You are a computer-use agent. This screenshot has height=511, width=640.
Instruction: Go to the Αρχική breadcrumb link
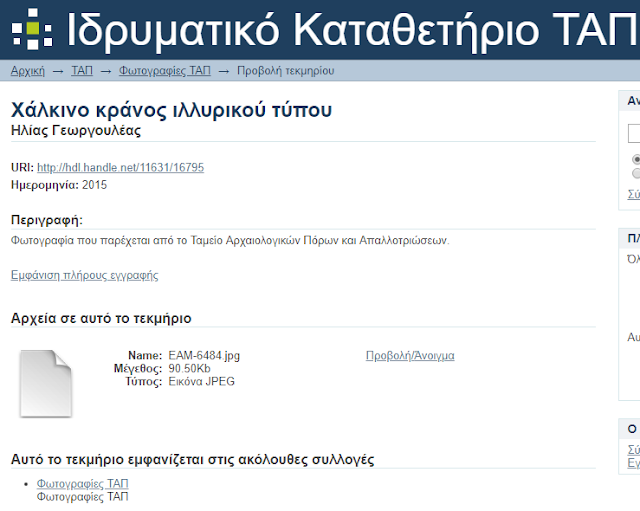(x=27, y=71)
